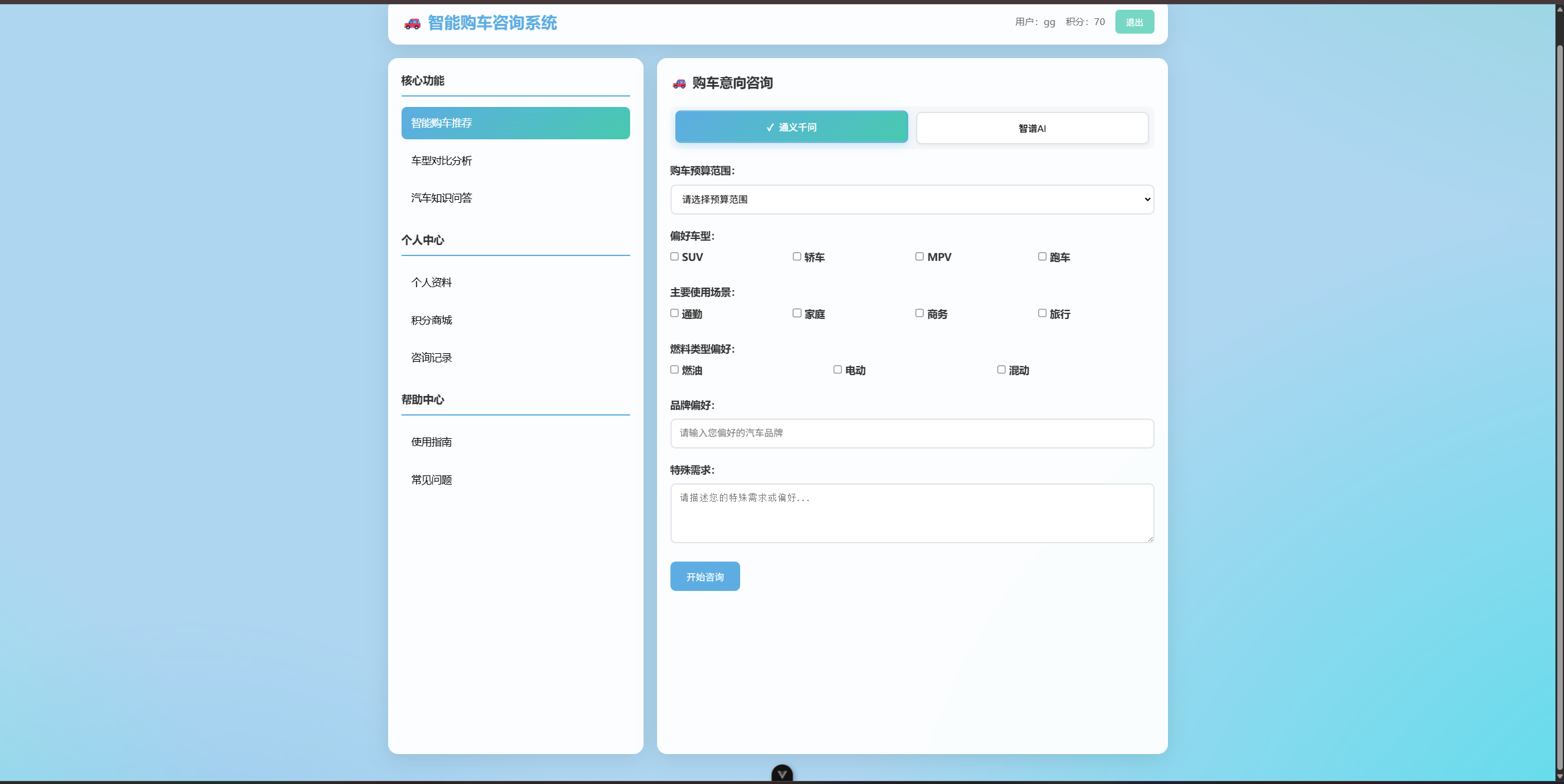Enable the 旅行 usage scenario
Screen dimensions: 1564x784
click(1041, 313)
